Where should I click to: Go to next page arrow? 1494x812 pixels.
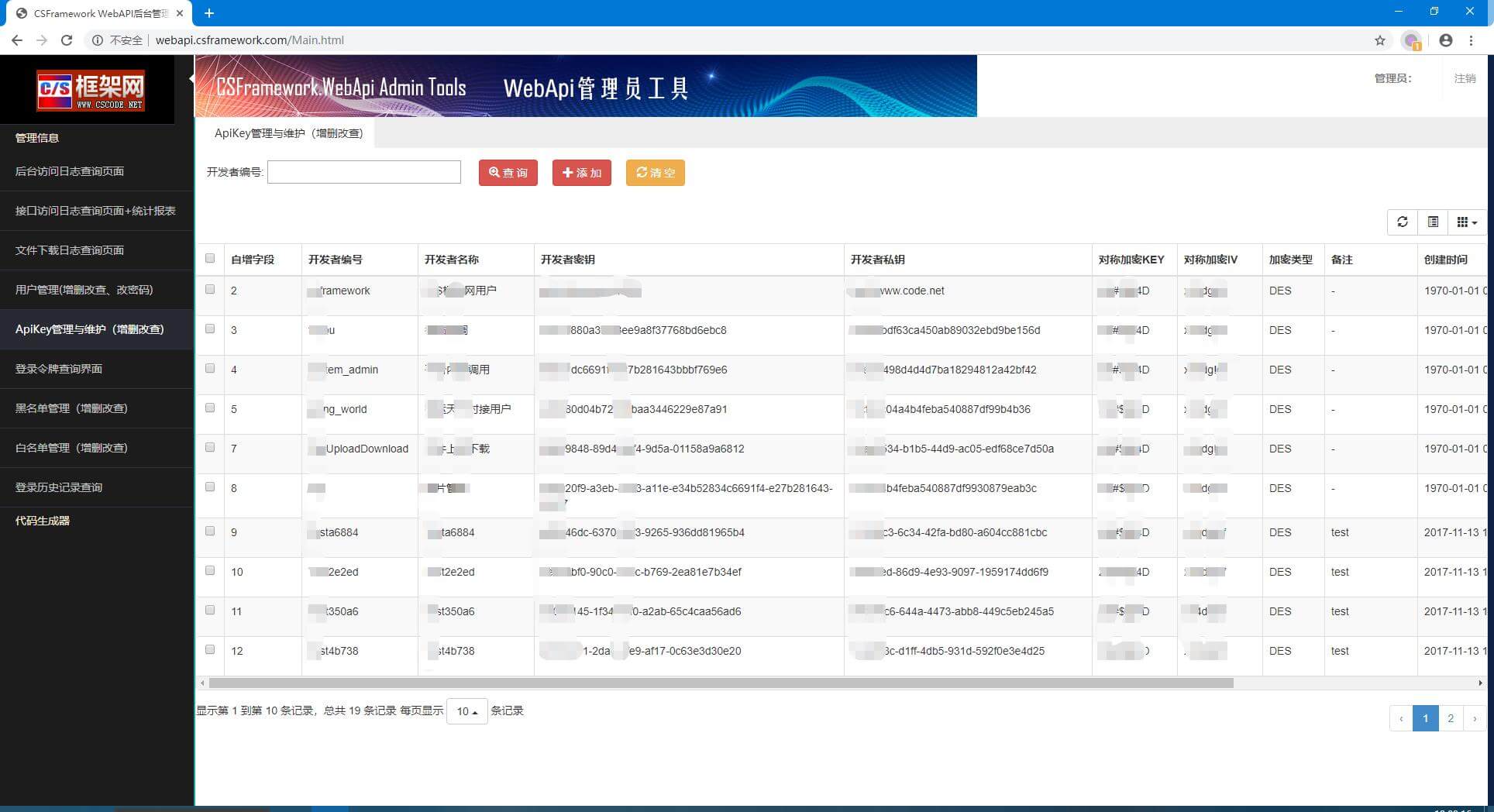click(1474, 718)
